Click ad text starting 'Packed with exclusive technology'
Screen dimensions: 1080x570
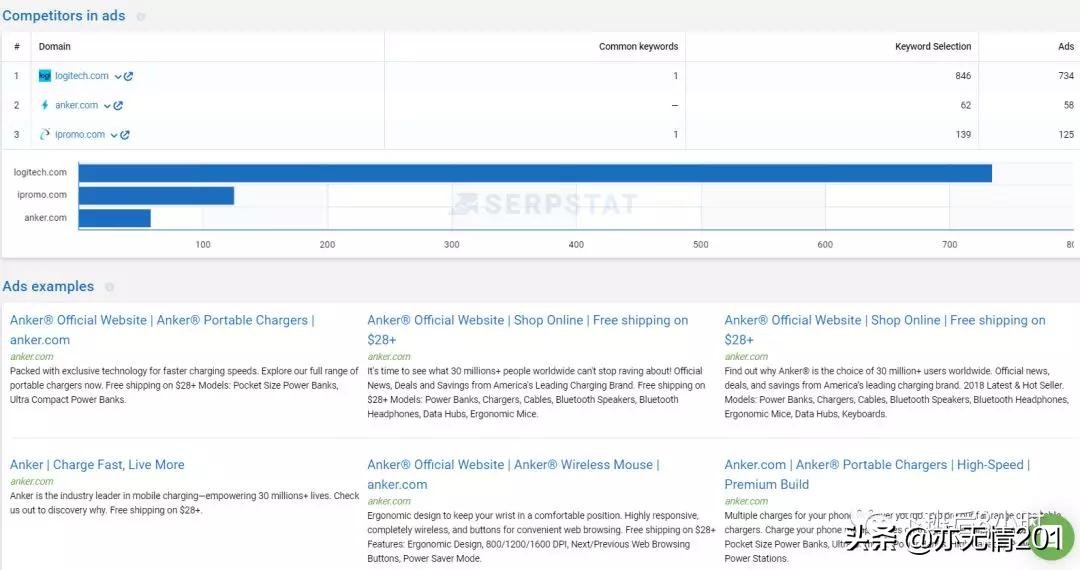point(184,385)
